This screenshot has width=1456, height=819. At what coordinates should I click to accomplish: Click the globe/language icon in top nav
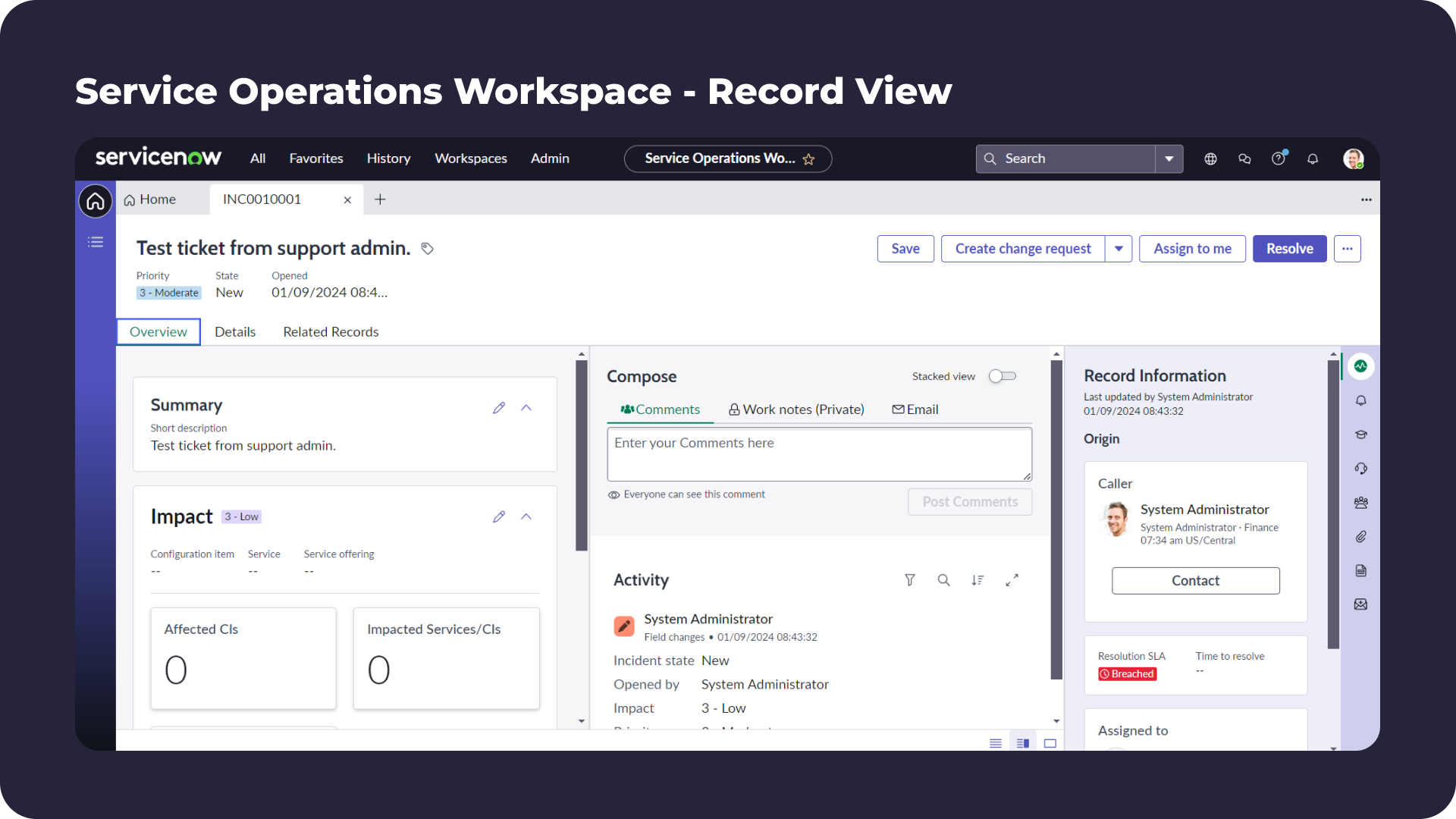[1211, 158]
